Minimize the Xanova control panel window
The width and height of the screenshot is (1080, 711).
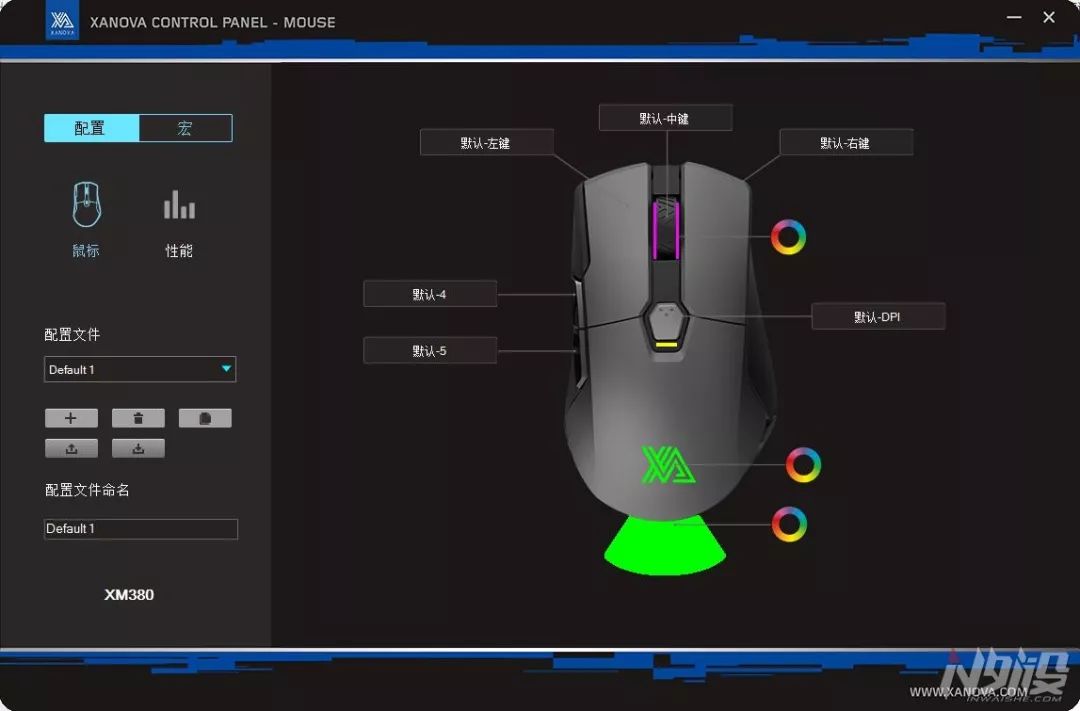pos(1014,17)
